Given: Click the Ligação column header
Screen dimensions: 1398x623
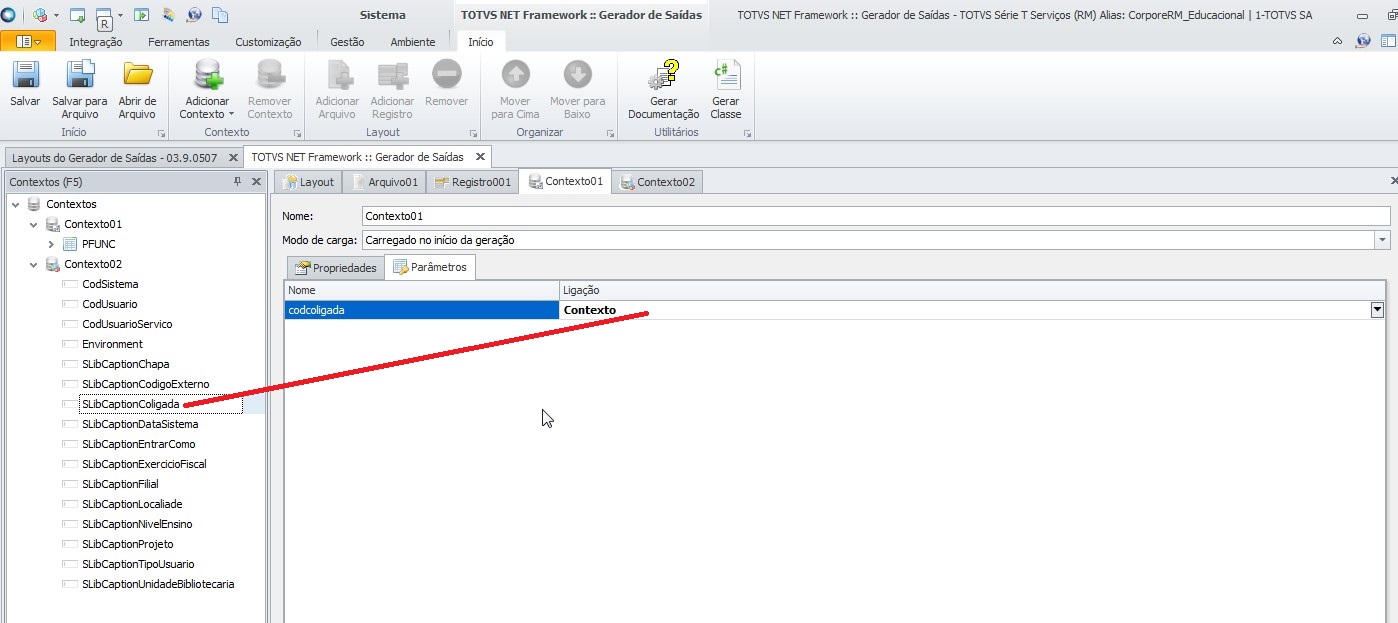Looking at the screenshot, I should [x=974, y=290].
